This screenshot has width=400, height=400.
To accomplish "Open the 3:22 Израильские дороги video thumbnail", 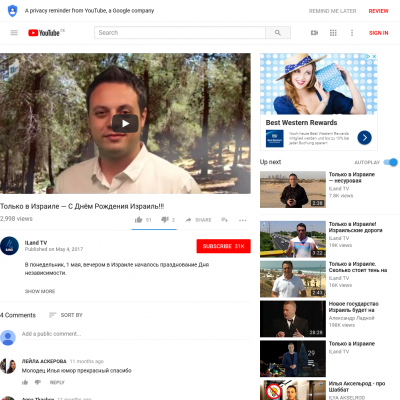I will point(293,239).
